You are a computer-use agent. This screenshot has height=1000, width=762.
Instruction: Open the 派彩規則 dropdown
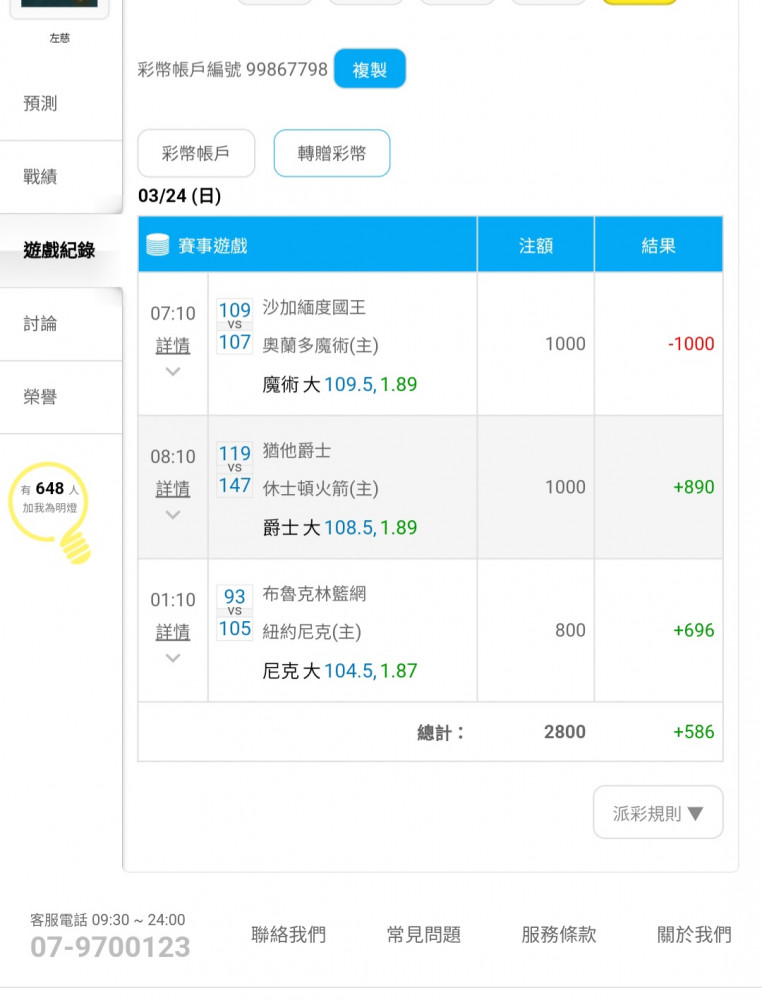658,812
